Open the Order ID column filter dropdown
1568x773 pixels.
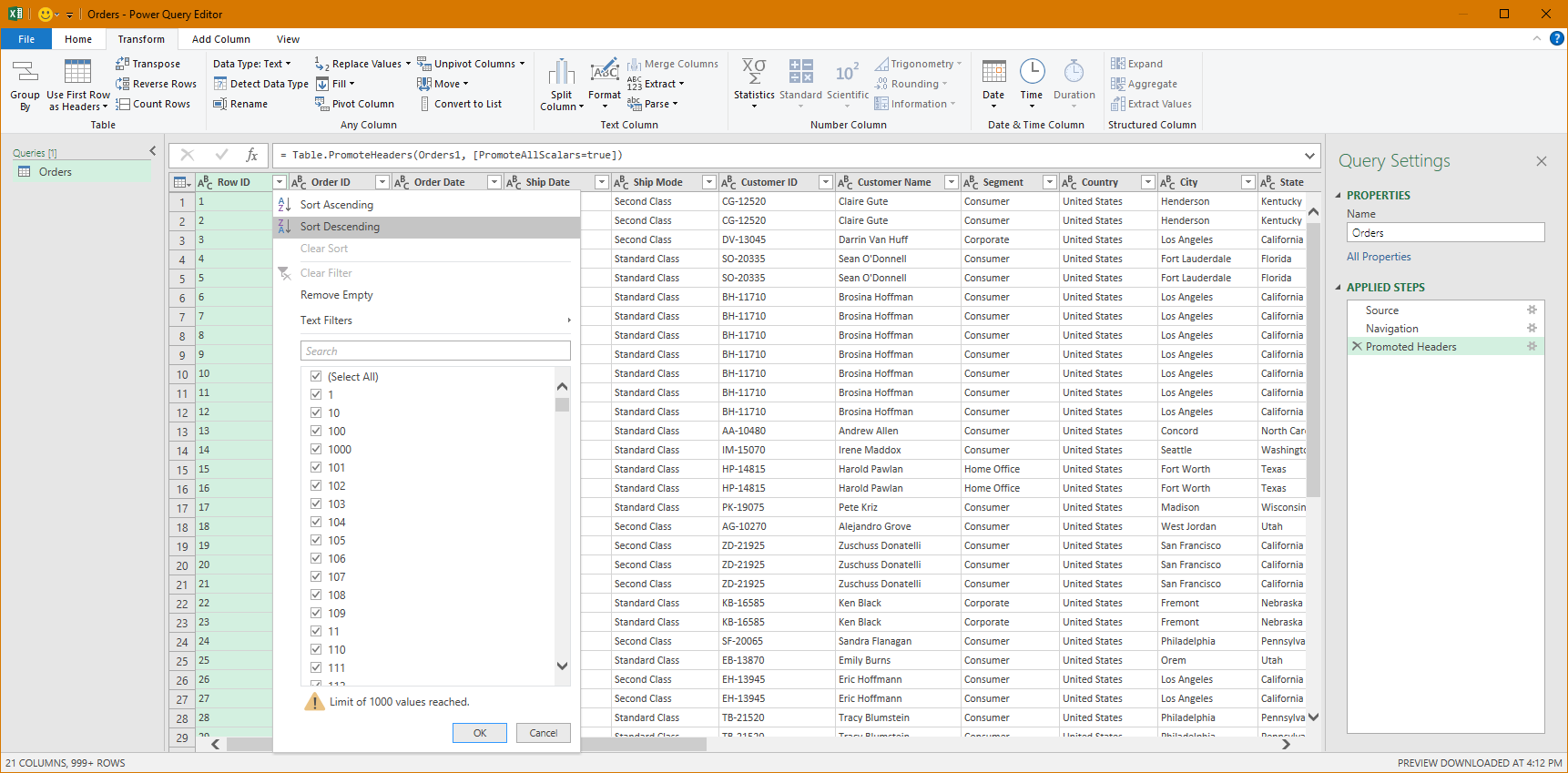(382, 182)
